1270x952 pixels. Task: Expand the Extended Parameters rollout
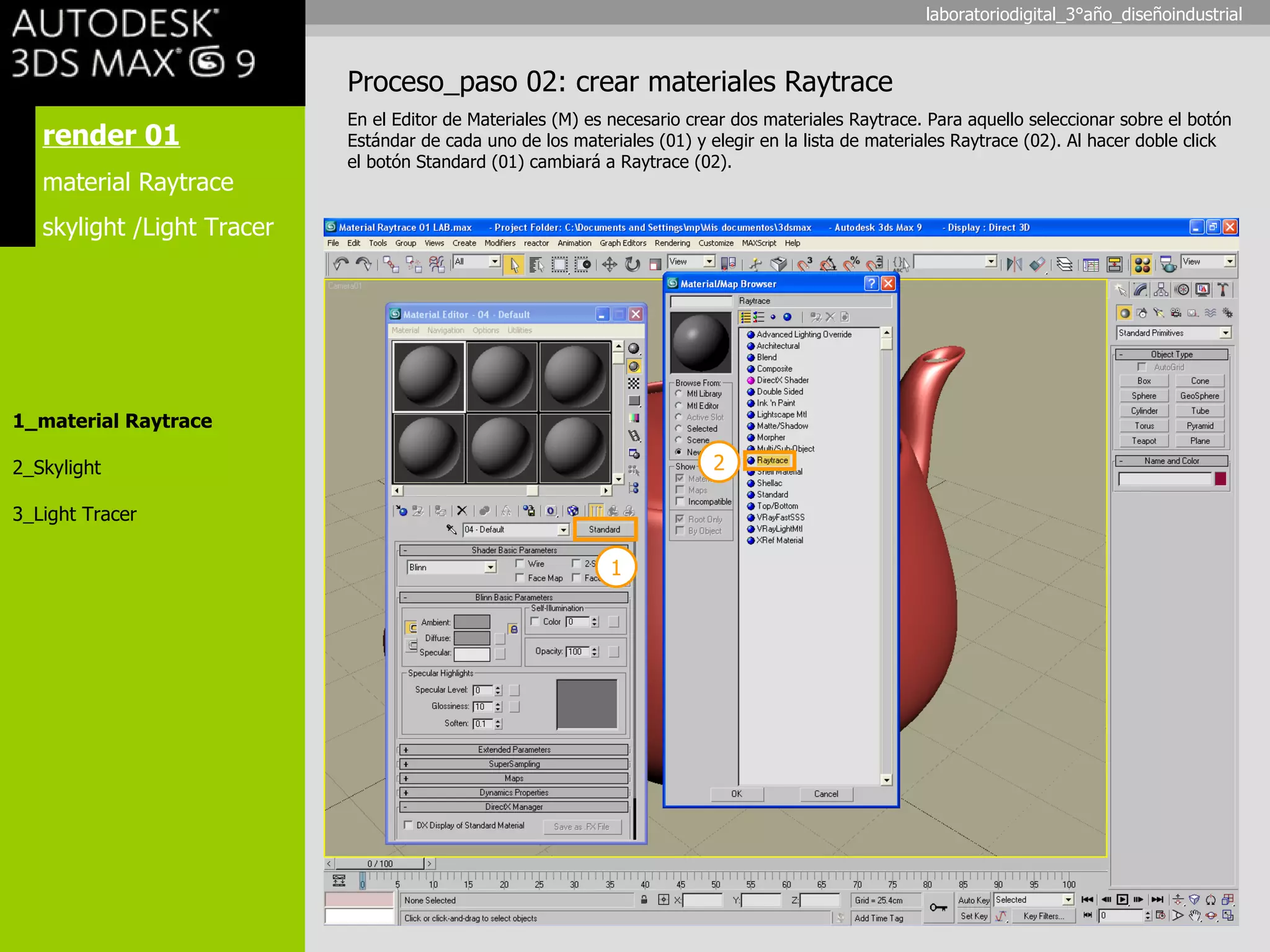(x=514, y=749)
